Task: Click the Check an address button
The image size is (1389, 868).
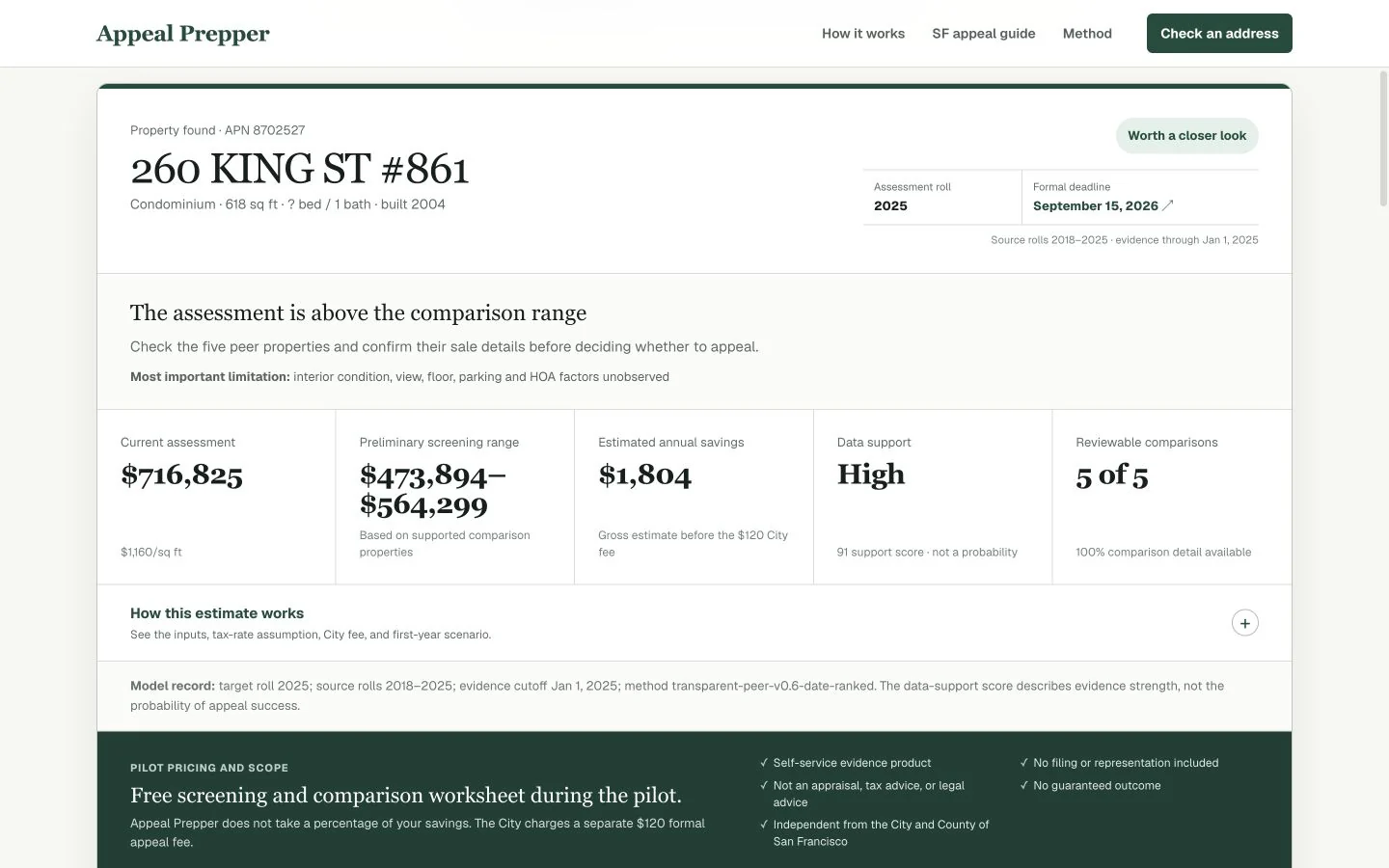Action: (1219, 34)
